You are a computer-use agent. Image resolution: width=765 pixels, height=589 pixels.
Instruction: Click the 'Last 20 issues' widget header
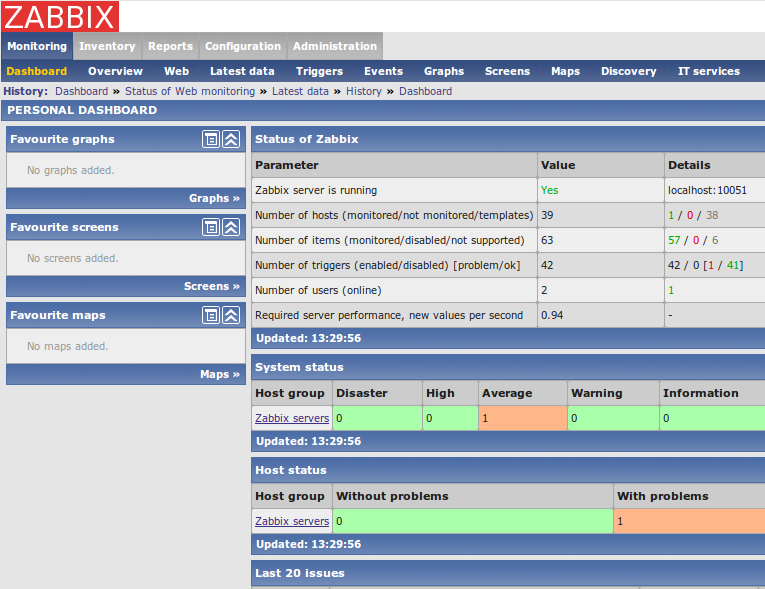click(508, 573)
